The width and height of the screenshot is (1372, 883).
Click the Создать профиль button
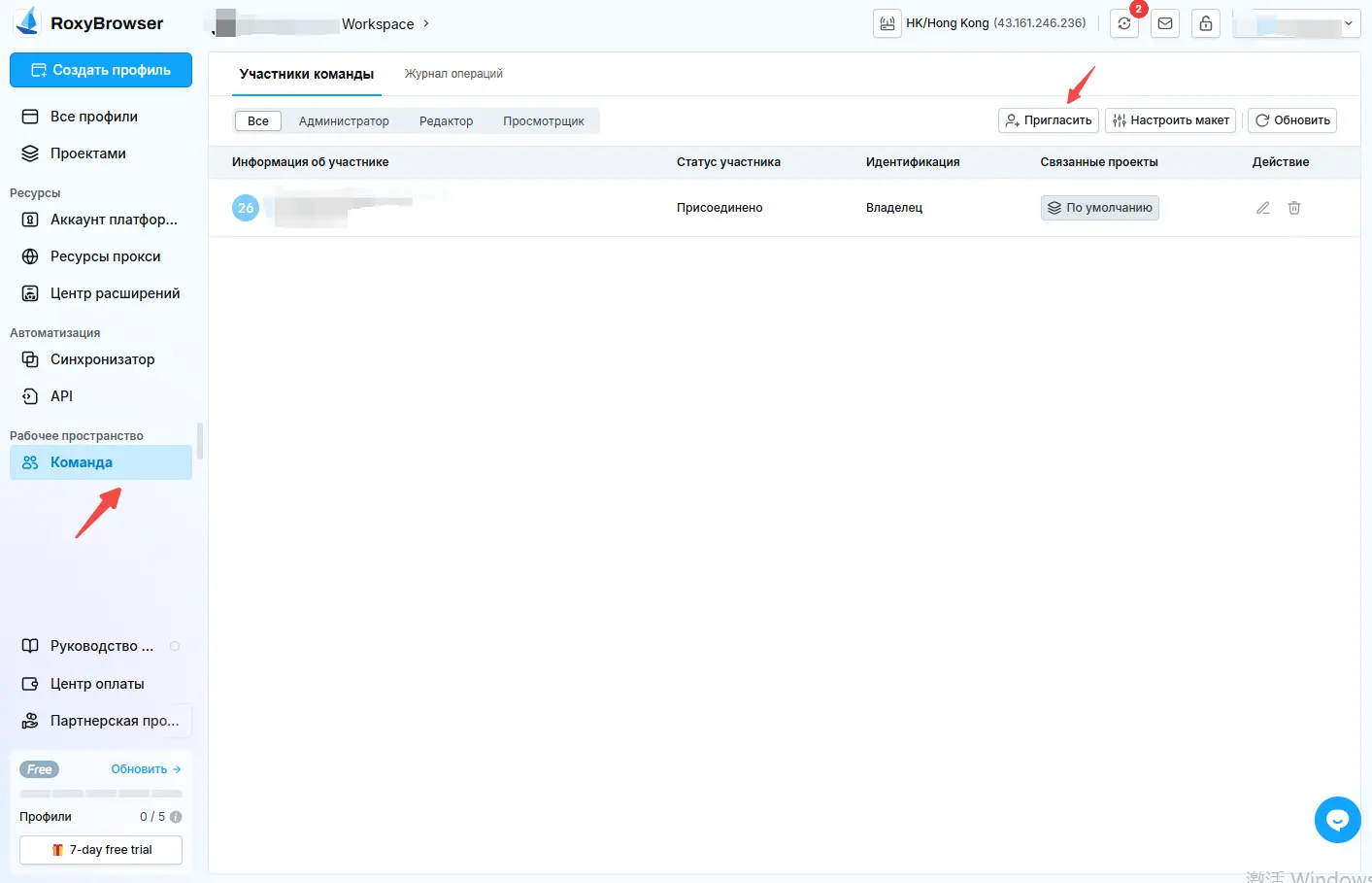coord(101,70)
